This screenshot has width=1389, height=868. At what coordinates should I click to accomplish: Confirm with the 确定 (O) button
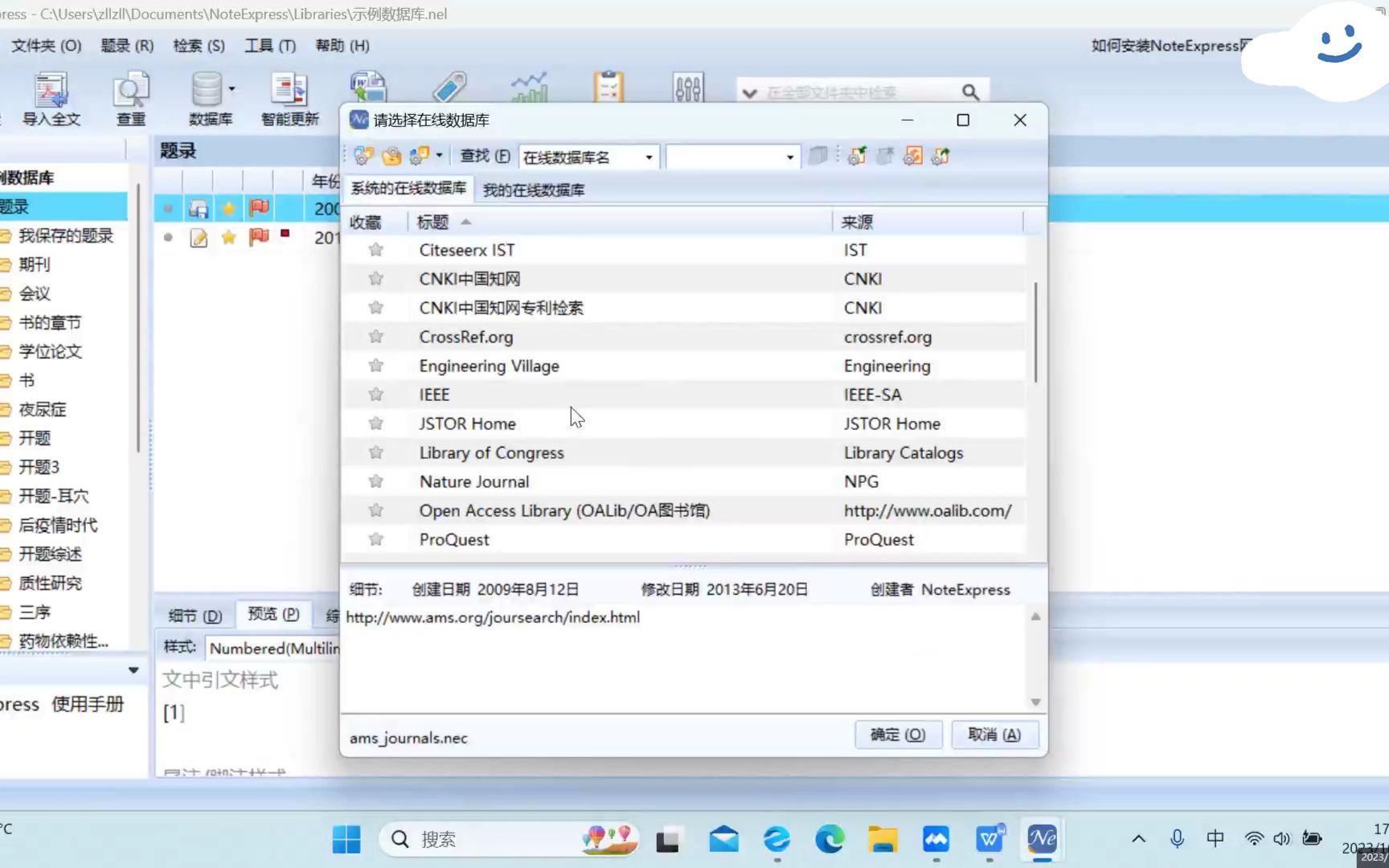pos(898,735)
